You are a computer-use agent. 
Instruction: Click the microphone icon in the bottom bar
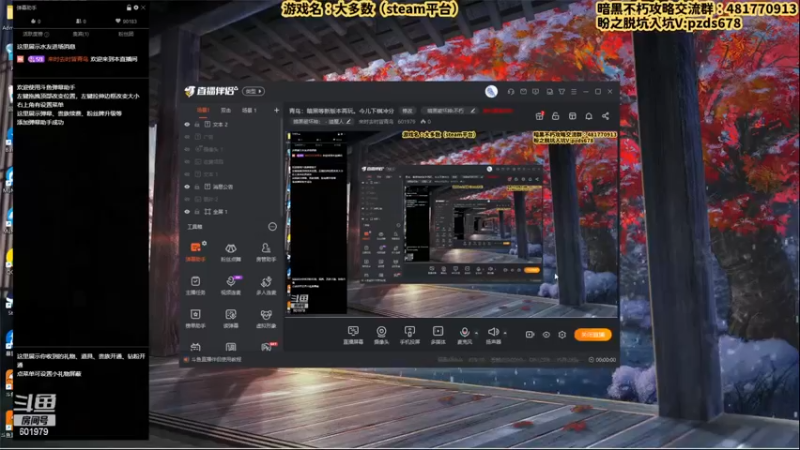click(x=464, y=332)
